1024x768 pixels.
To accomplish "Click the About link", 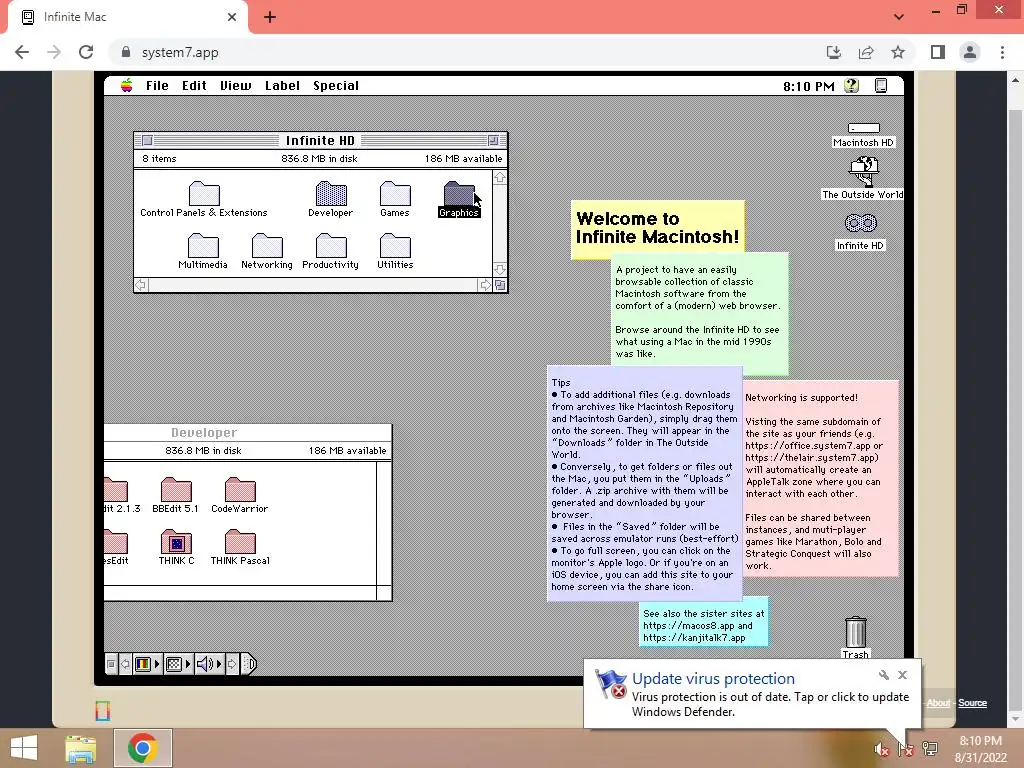I will pyautogui.click(x=938, y=703).
